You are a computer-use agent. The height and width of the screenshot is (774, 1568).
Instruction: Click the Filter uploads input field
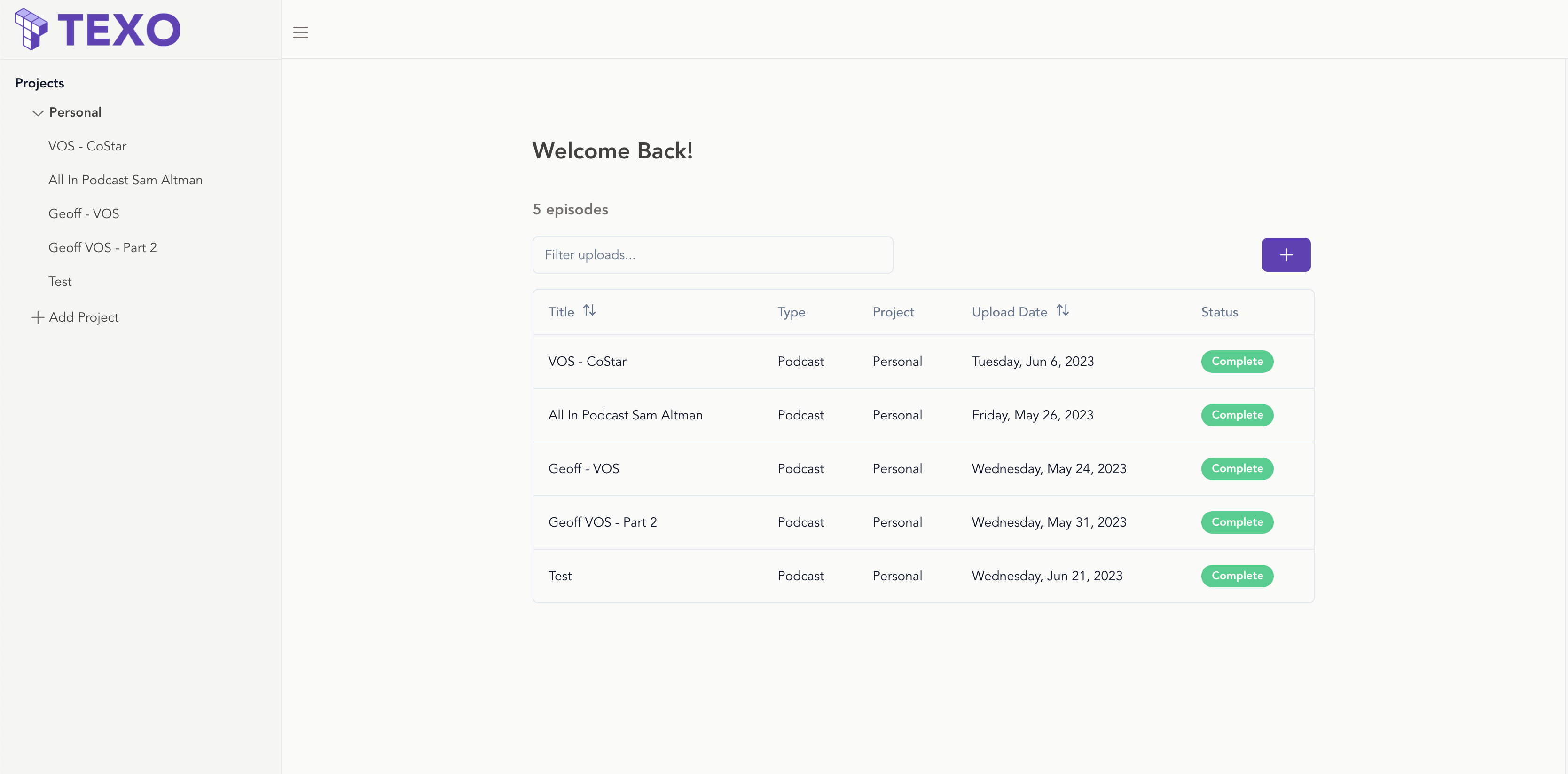[x=712, y=254]
